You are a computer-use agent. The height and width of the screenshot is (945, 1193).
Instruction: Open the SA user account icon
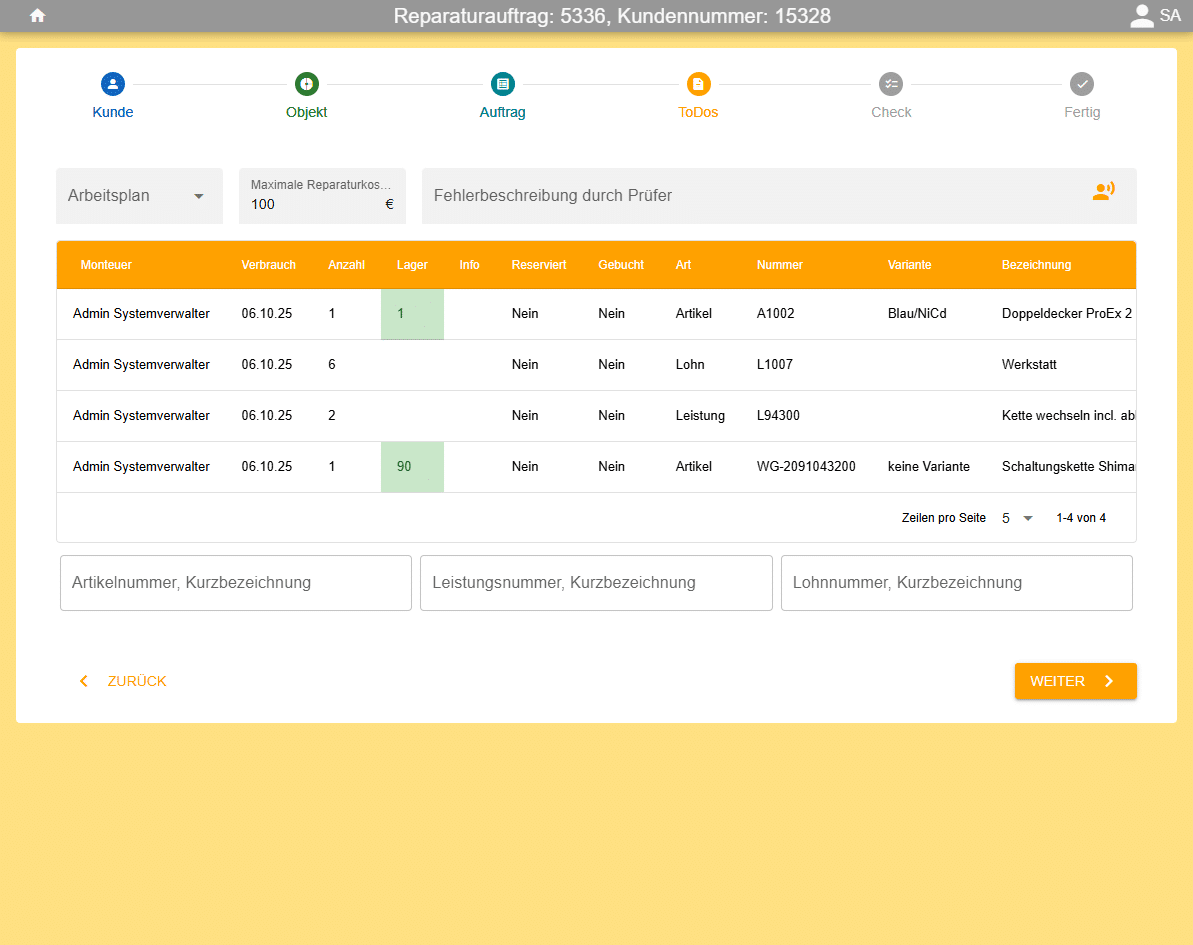1142,16
